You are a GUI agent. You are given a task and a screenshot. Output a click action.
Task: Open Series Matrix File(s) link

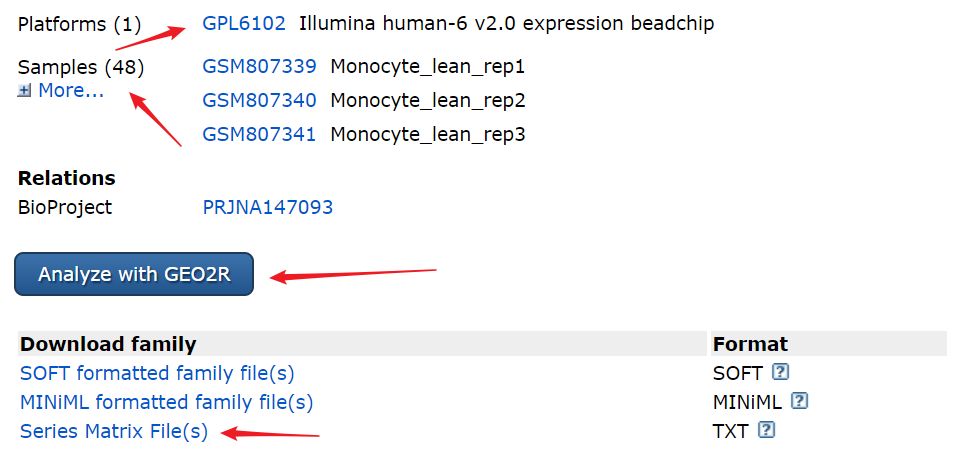click(114, 432)
